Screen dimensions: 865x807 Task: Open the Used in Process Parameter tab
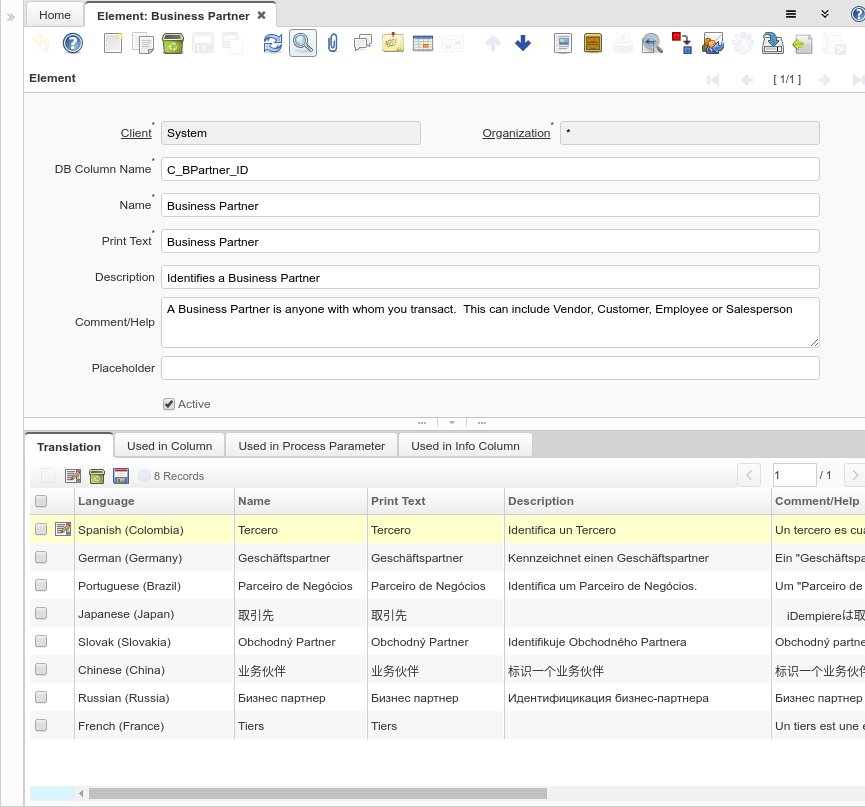pyautogui.click(x=311, y=446)
